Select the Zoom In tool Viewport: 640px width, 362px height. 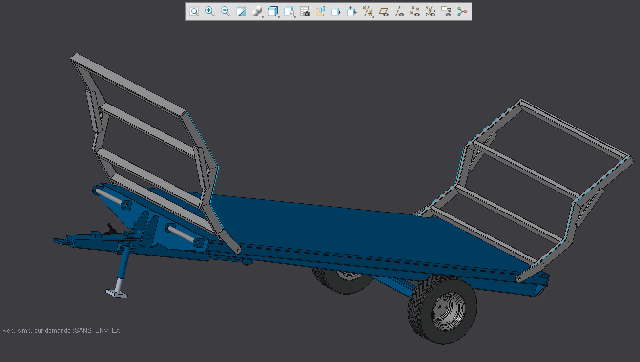click(210, 11)
